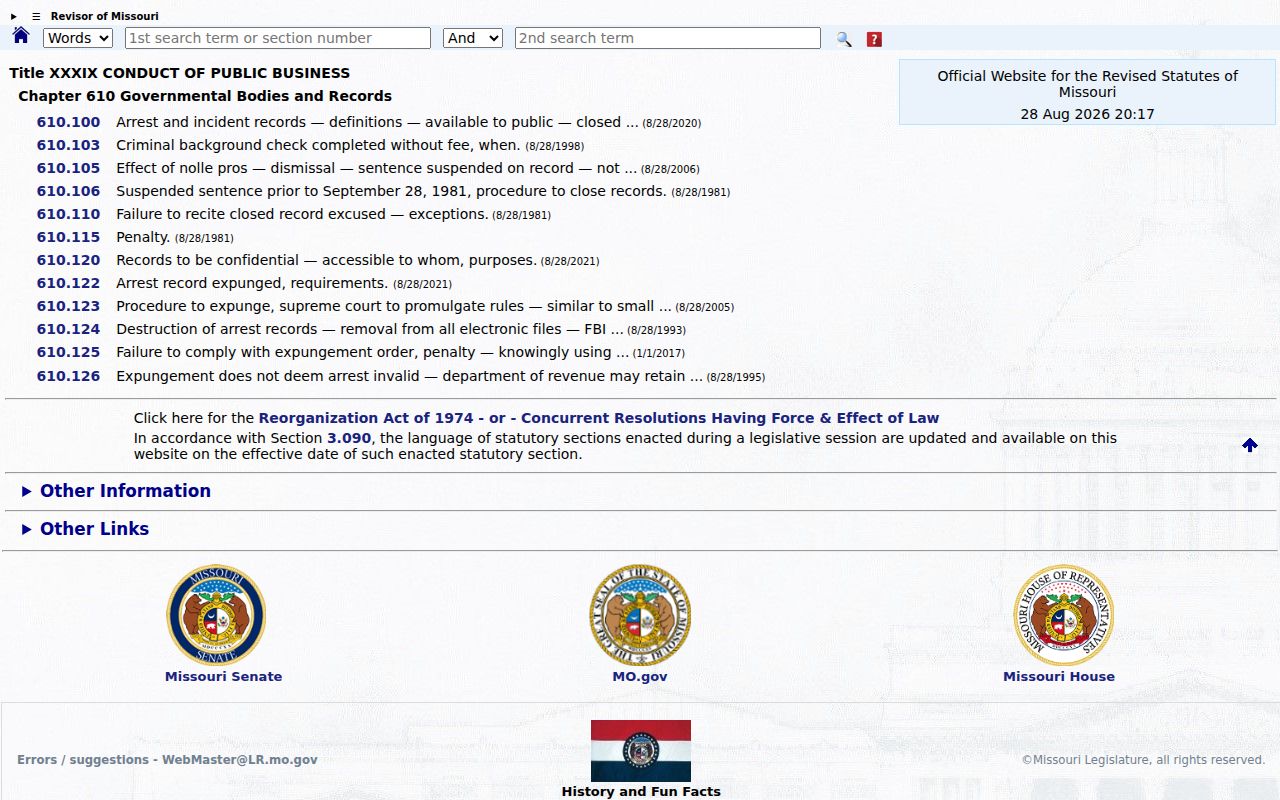Open section 610.105 link
This screenshot has height=800, width=1280.
tap(68, 168)
